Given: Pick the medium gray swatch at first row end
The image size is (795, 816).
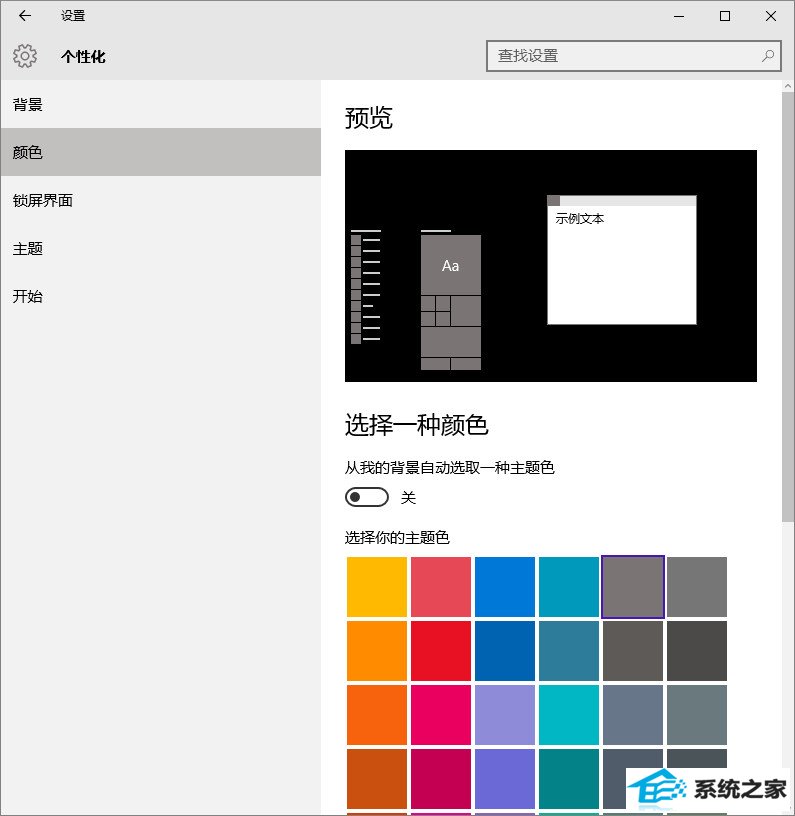Looking at the screenshot, I should pos(697,586).
